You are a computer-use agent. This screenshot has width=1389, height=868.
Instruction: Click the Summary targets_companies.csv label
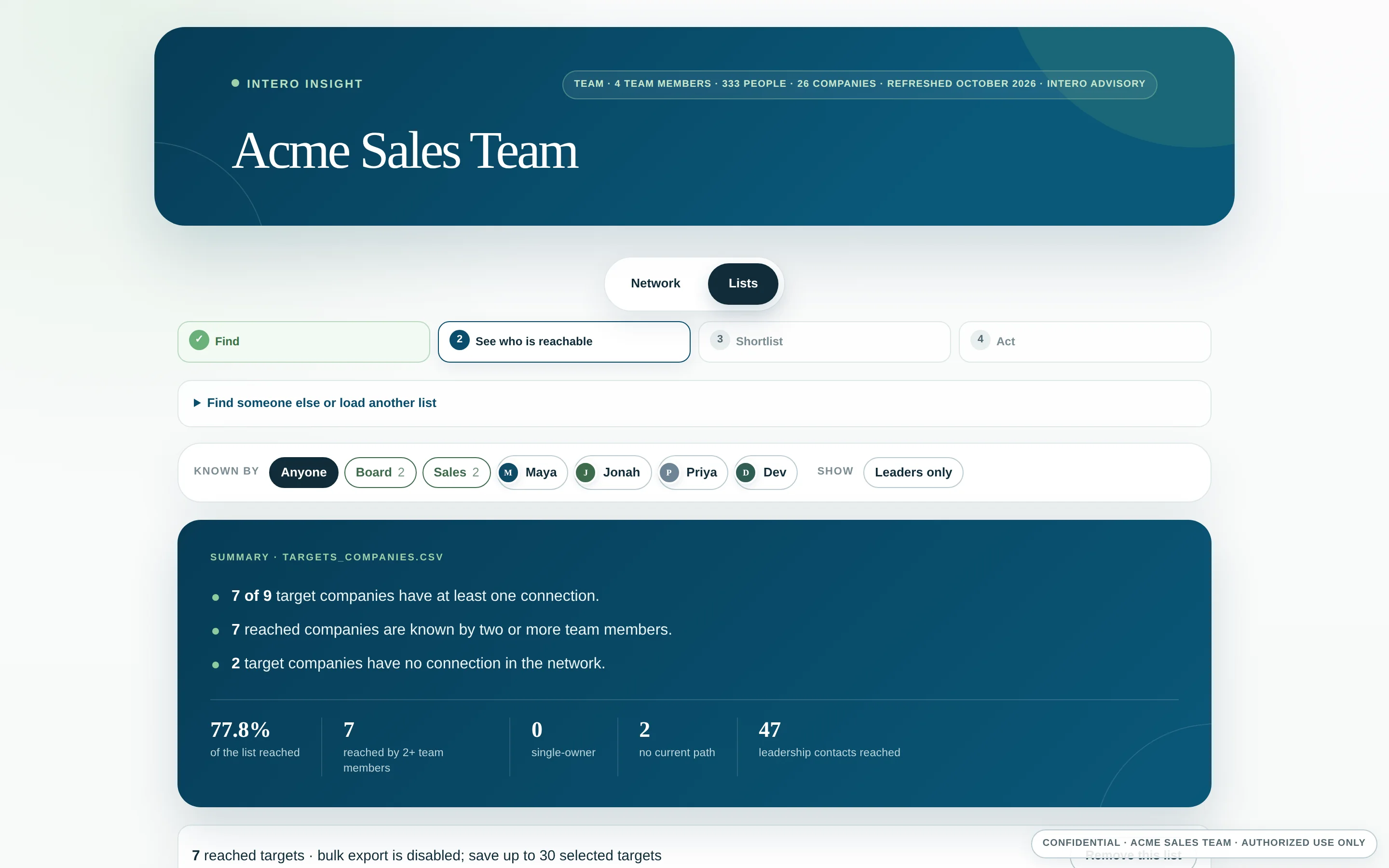(327, 557)
